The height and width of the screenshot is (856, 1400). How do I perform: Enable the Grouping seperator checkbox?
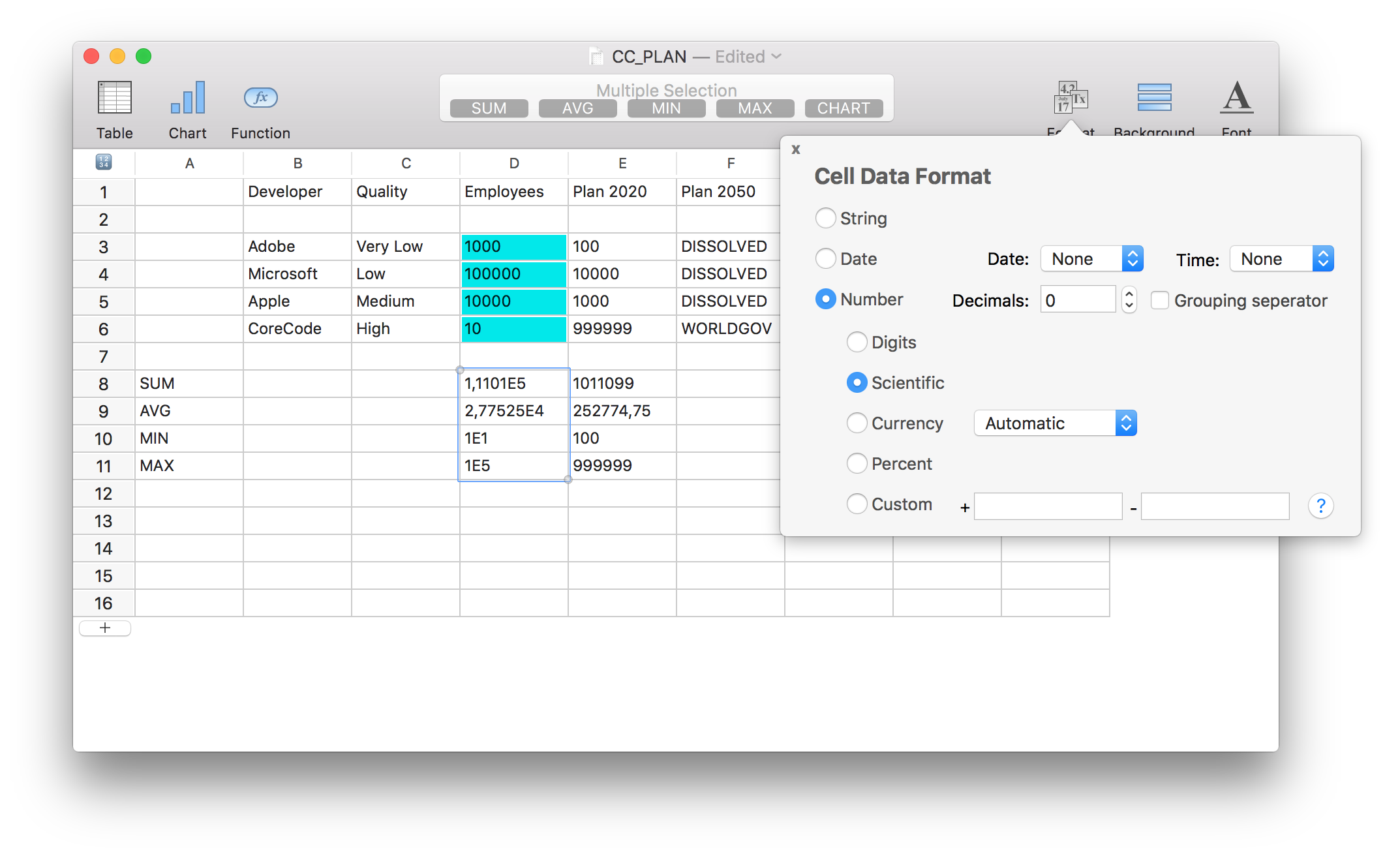1160,300
